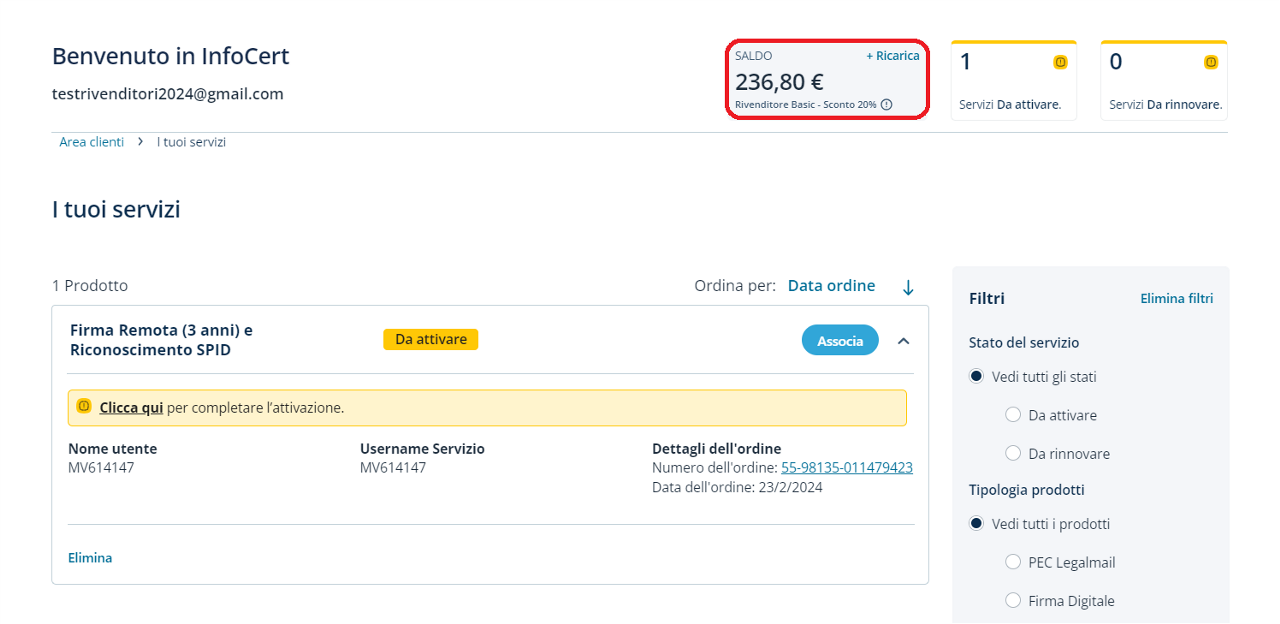Click 'Clicca qui' to complete activation

click(x=131, y=408)
